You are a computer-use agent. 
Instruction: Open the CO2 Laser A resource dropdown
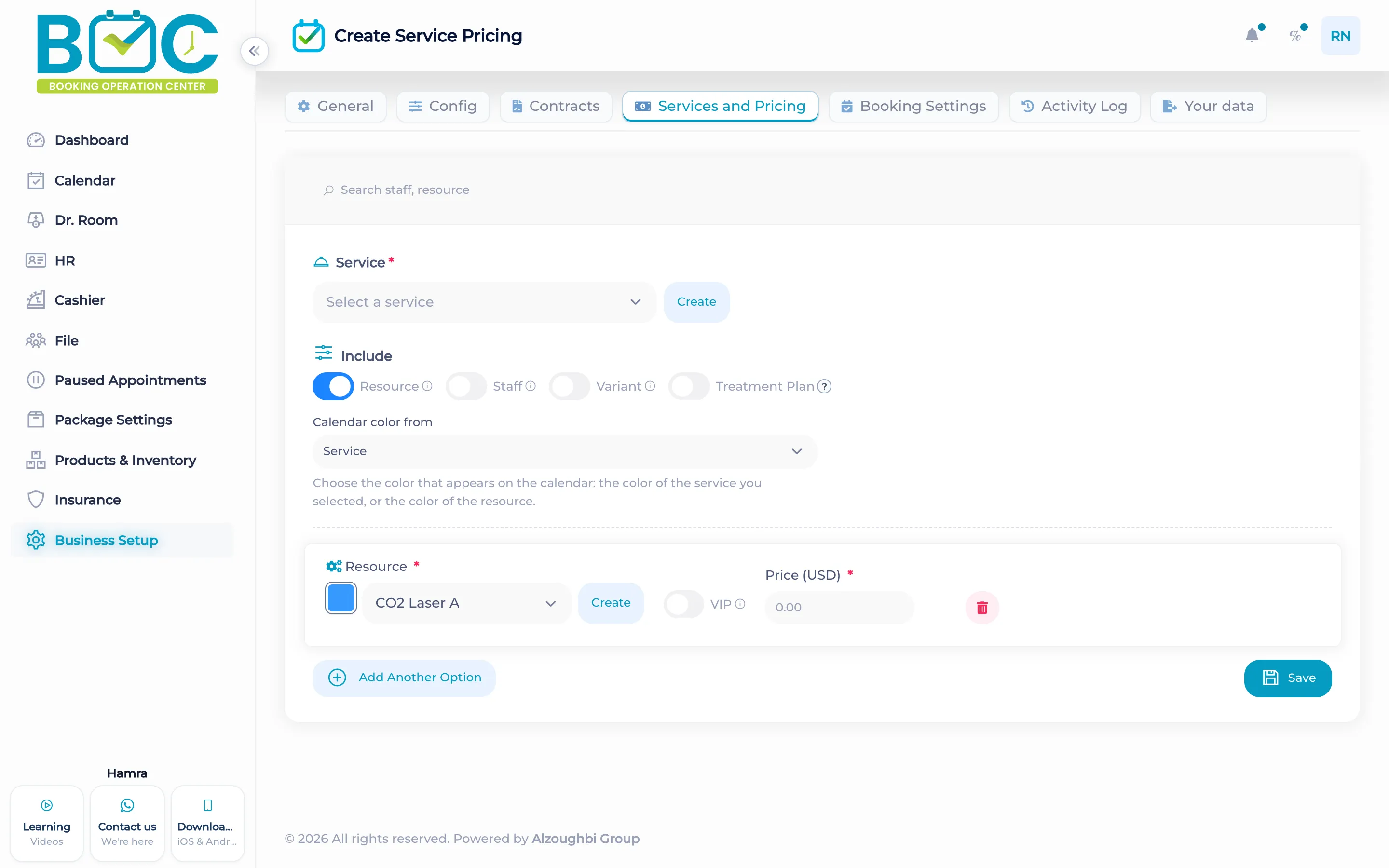tap(467, 603)
